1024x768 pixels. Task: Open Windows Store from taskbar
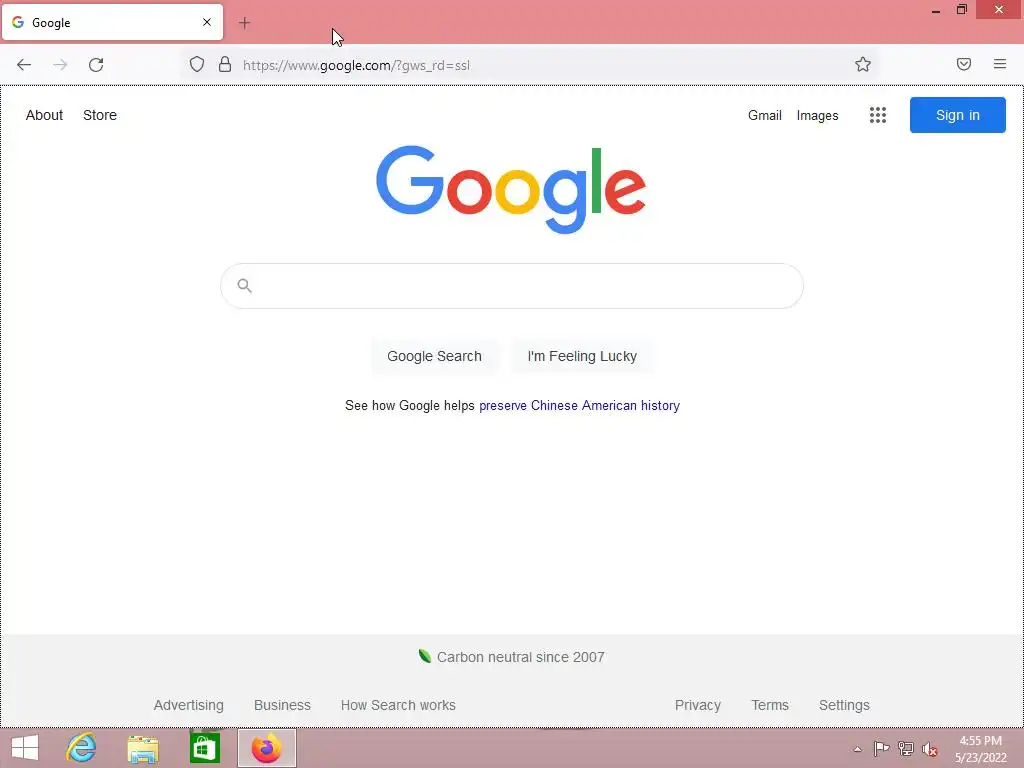[x=204, y=748]
